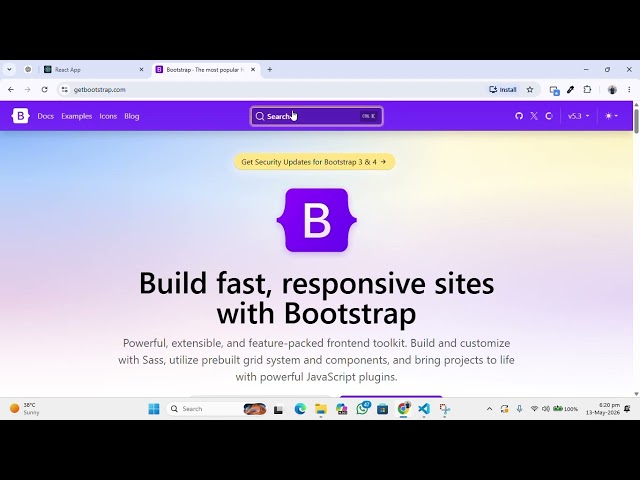Open a new browser tab
Viewport: 640px width, 480px height.
point(270,70)
